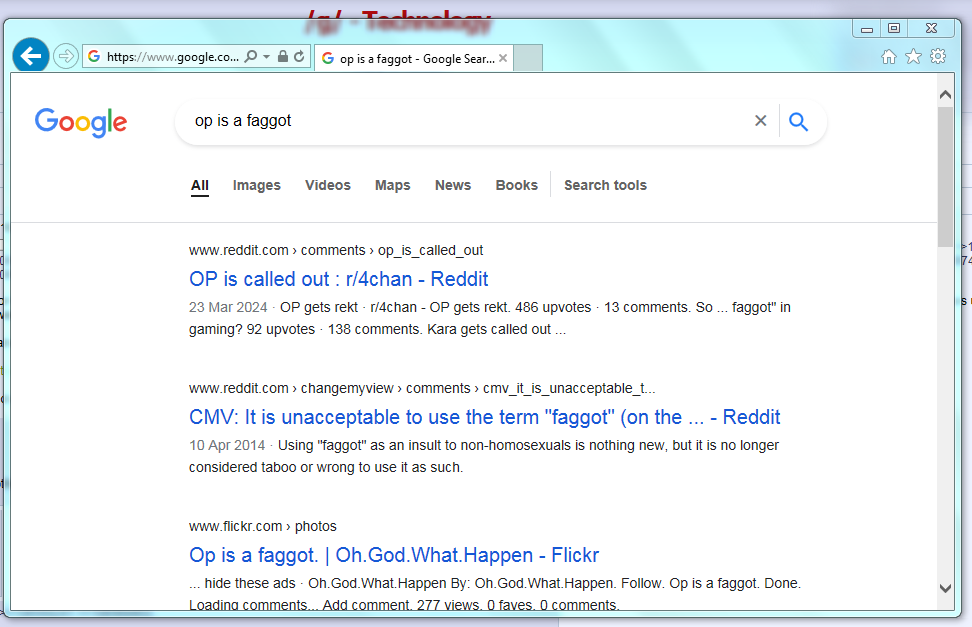Switch to Maps results
Viewport: 972px width, 627px height.
pos(392,185)
